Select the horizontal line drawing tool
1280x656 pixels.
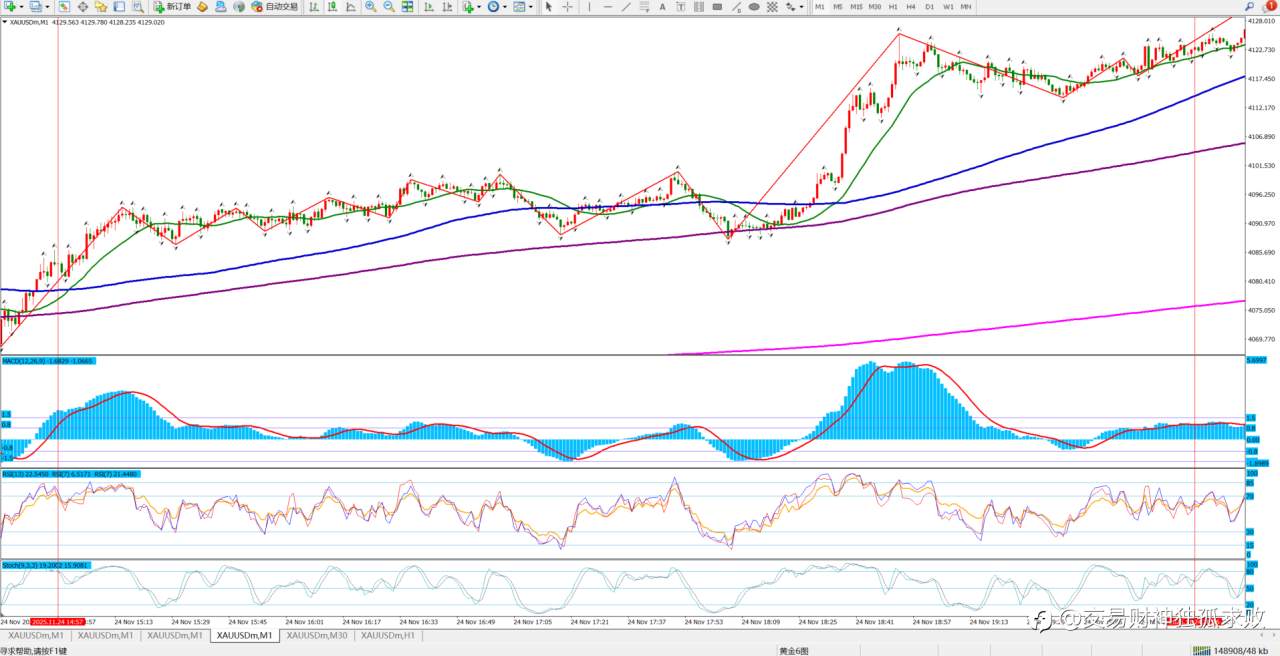(x=609, y=6)
